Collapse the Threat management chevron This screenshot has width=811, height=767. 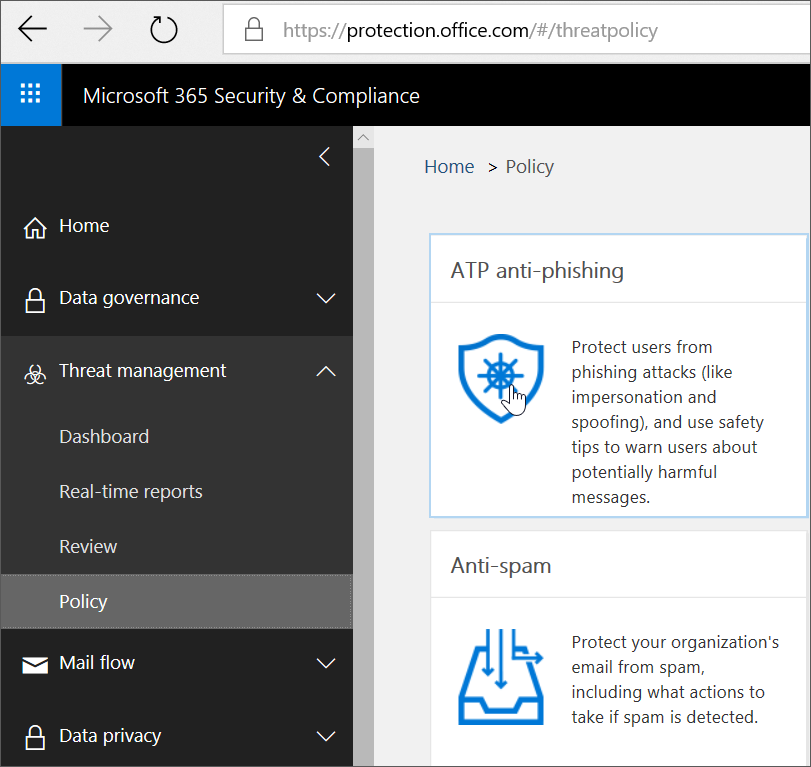point(326,371)
